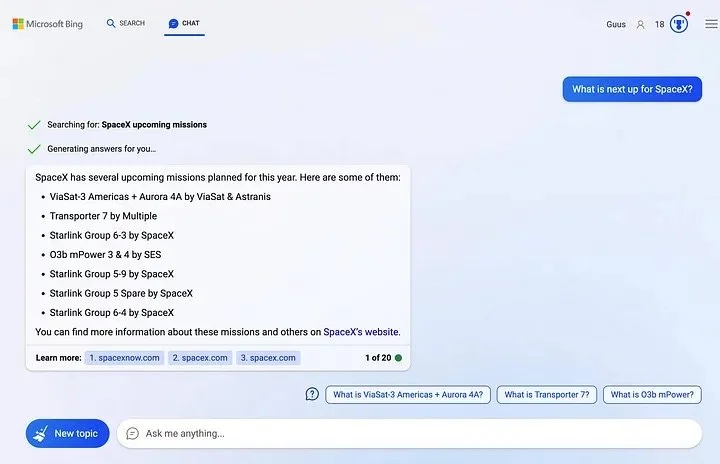Click the checkmark beside 'Generating answers'
The width and height of the screenshot is (720, 464).
pos(34,149)
